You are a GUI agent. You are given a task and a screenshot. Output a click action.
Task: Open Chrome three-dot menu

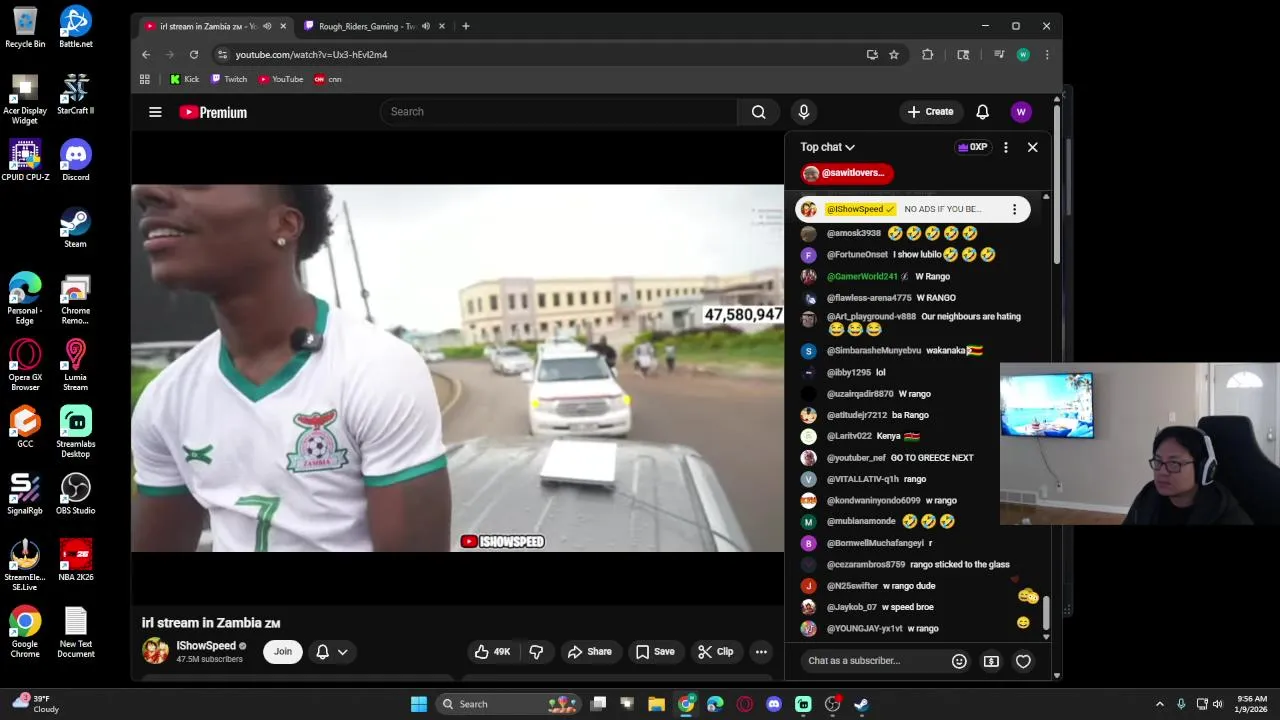click(x=1047, y=55)
